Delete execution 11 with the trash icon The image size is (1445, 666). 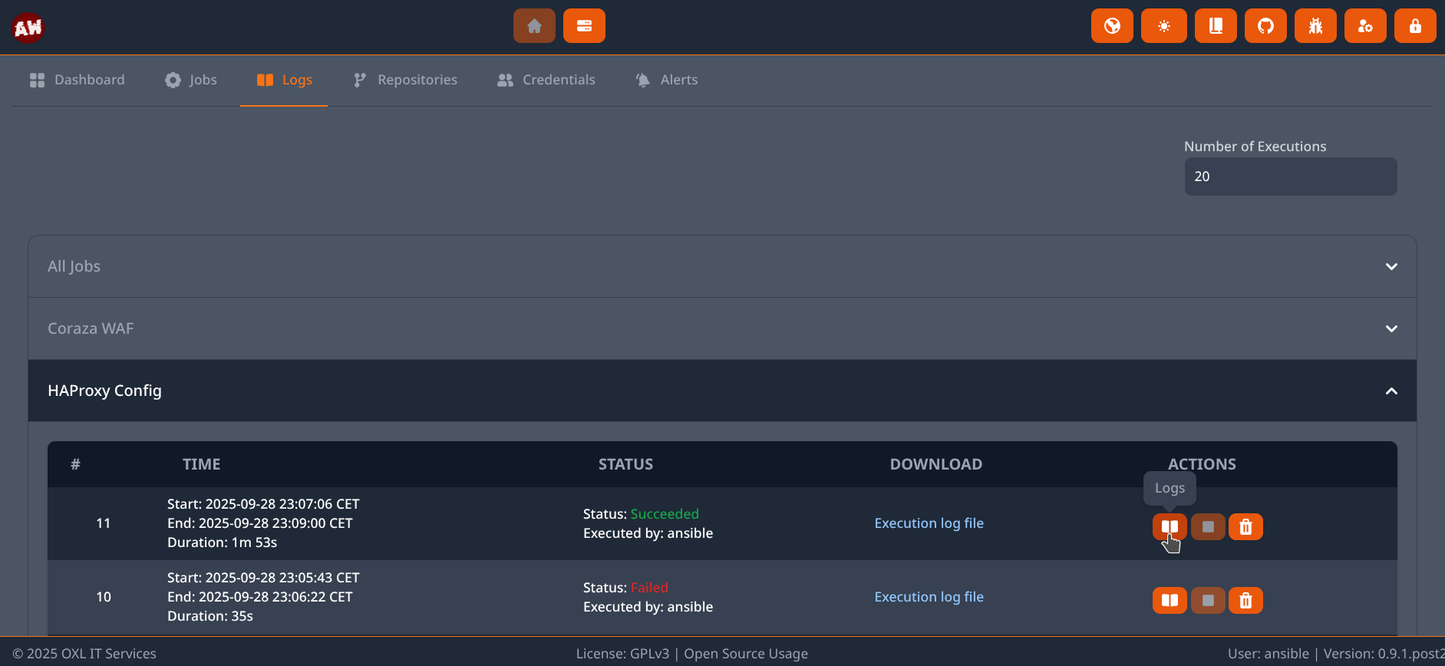(1245, 526)
